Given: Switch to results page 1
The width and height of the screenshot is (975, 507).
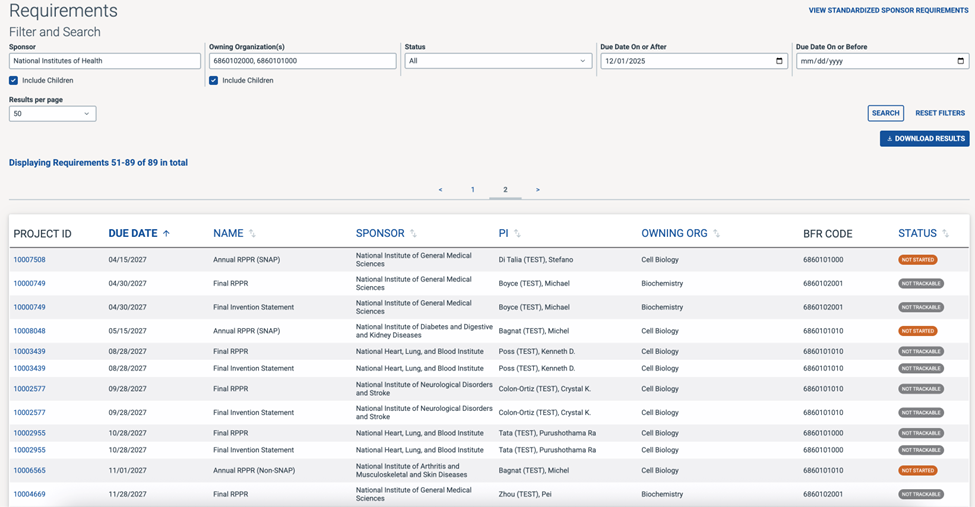Looking at the screenshot, I should (473, 189).
